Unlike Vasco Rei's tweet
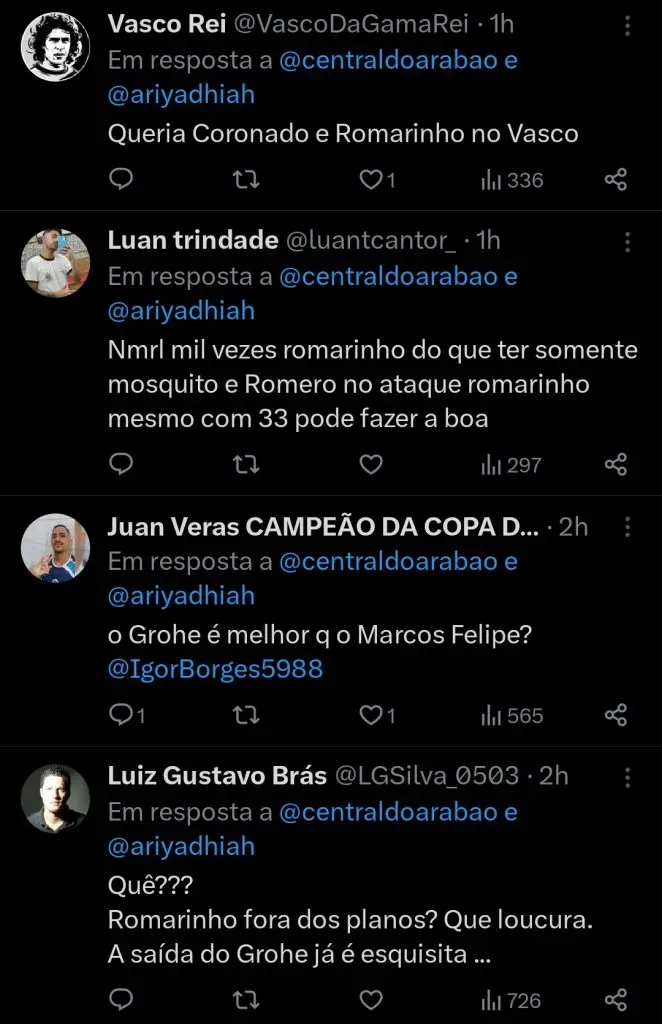662x1024 pixels. click(369, 180)
